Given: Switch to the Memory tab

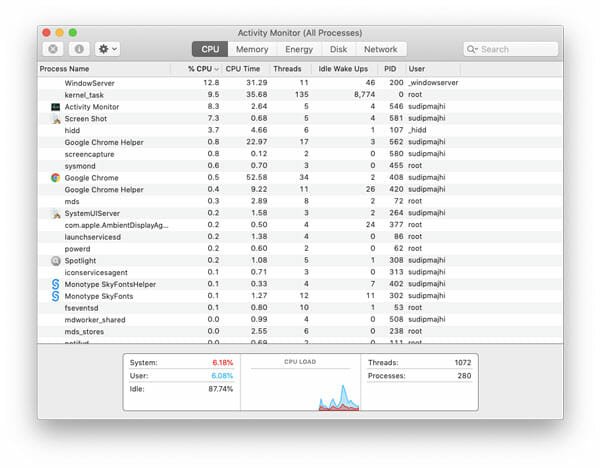Looking at the screenshot, I should click(x=252, y=49).
